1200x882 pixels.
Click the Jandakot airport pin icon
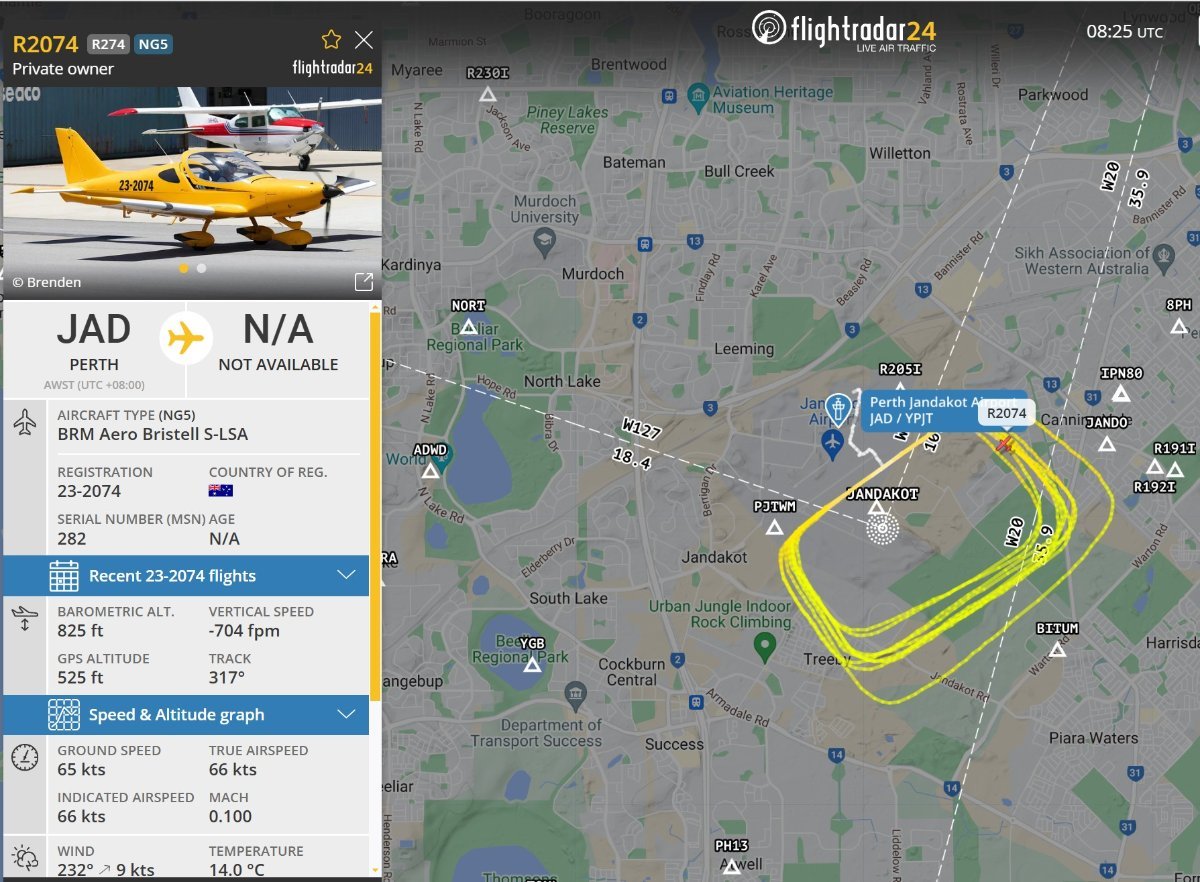coord(838,409)
